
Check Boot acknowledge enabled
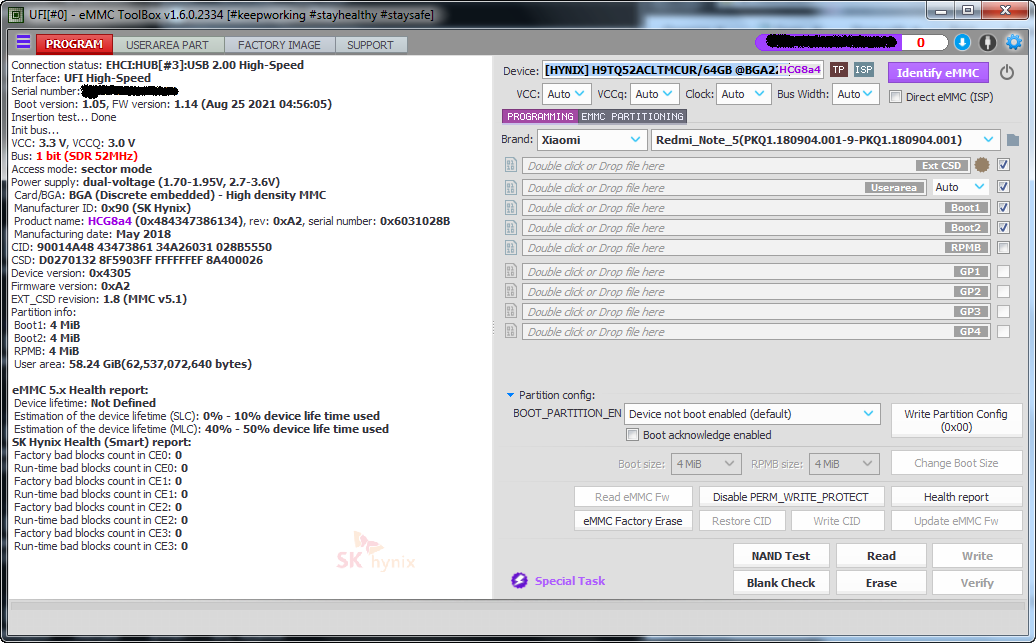632,435
